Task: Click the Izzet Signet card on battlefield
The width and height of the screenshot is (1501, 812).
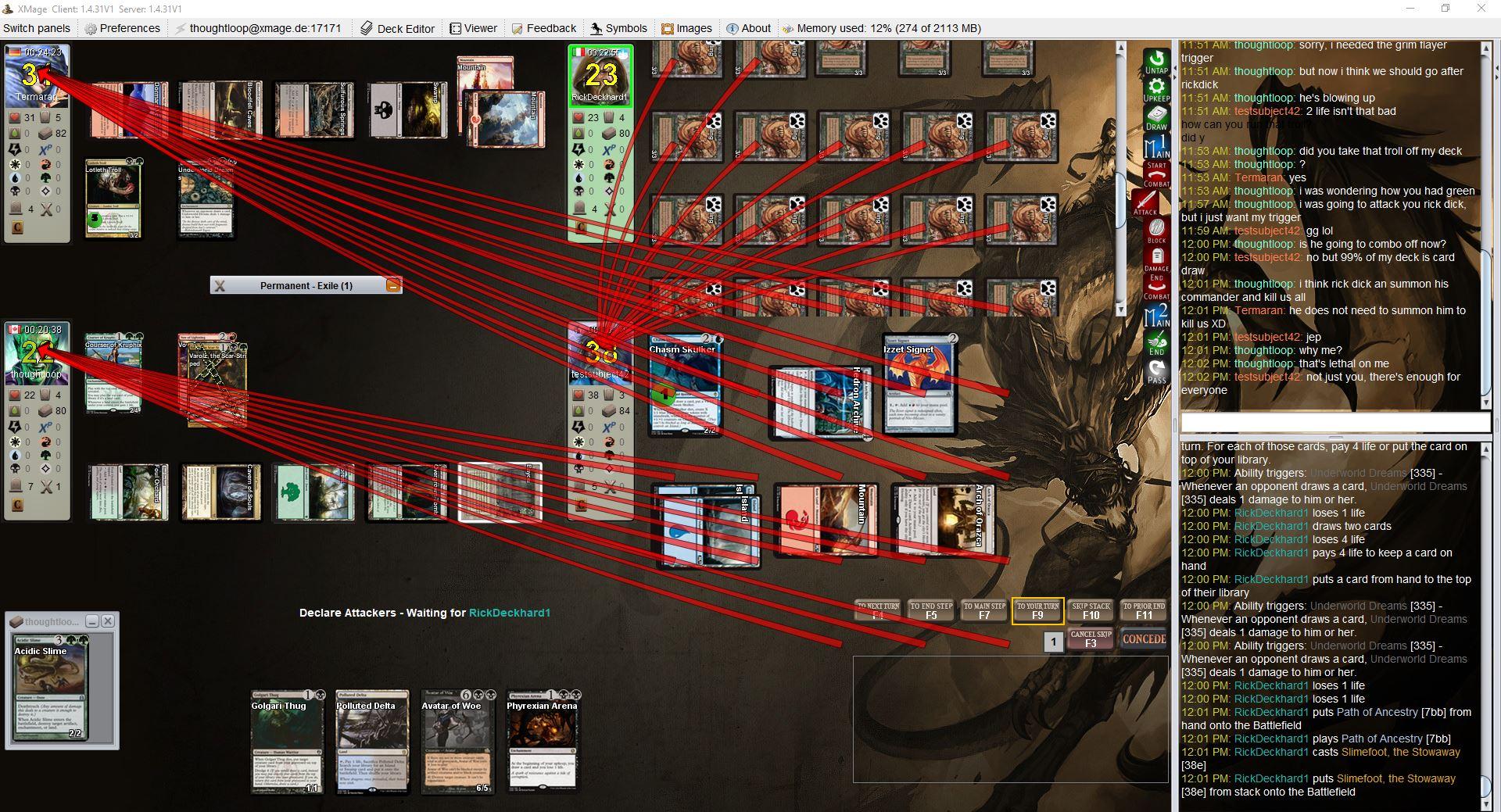Action: [920, 384]
